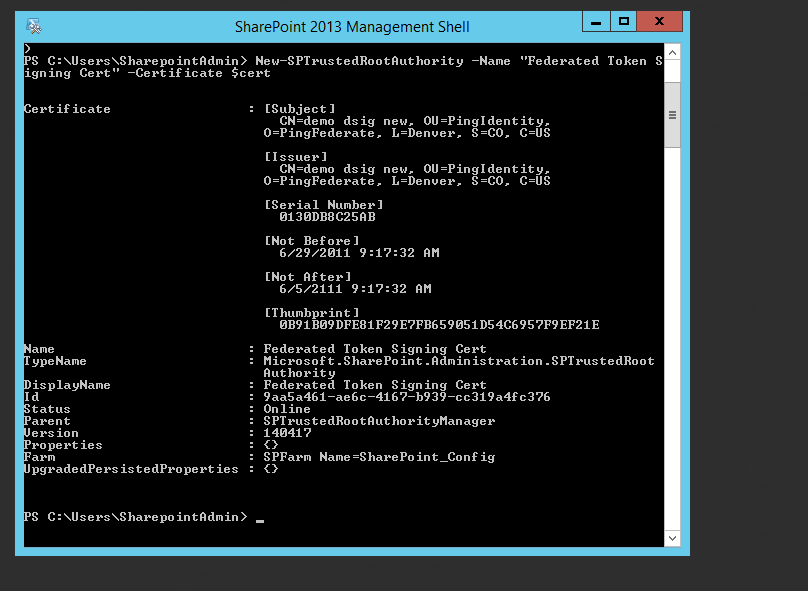Click Version value 140417
The height and width of the screenshot is (591, 808).
pos(288,433)
